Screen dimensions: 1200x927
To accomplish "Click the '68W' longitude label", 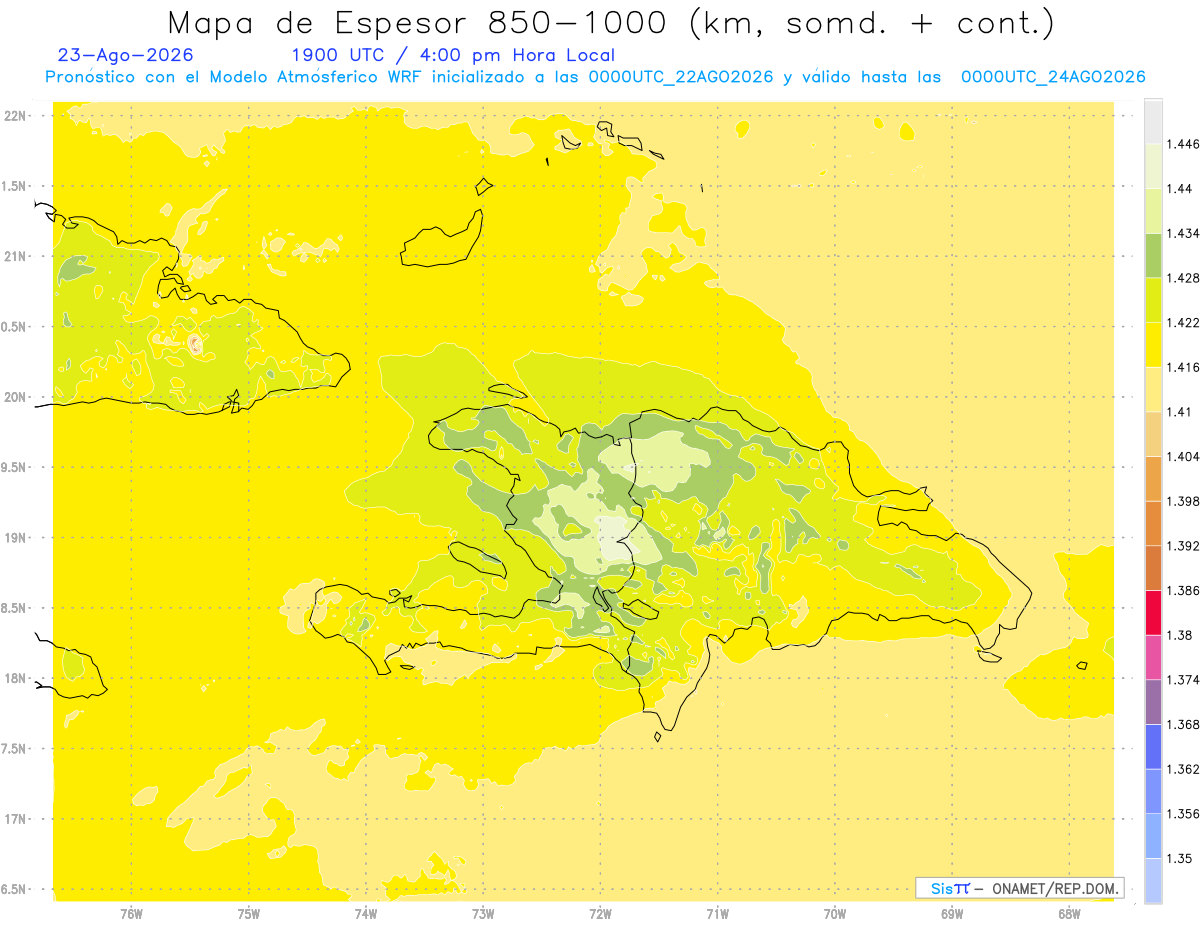I will click(1069, 914).
